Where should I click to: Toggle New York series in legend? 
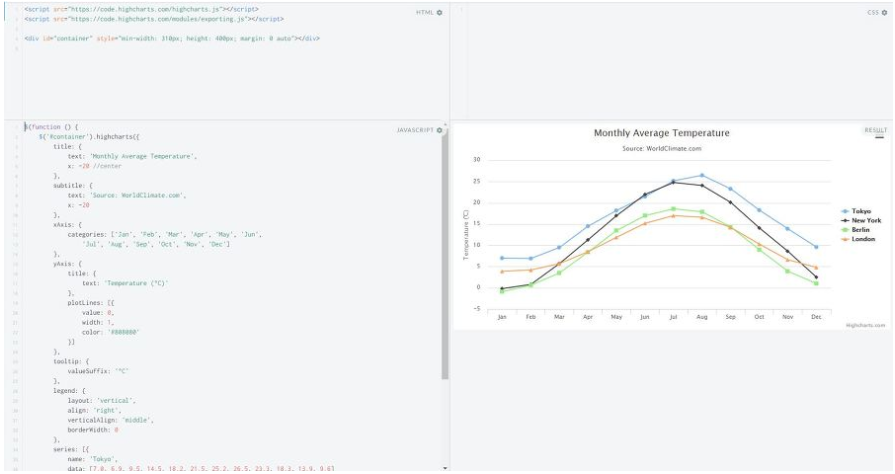(x=861, y=220)
